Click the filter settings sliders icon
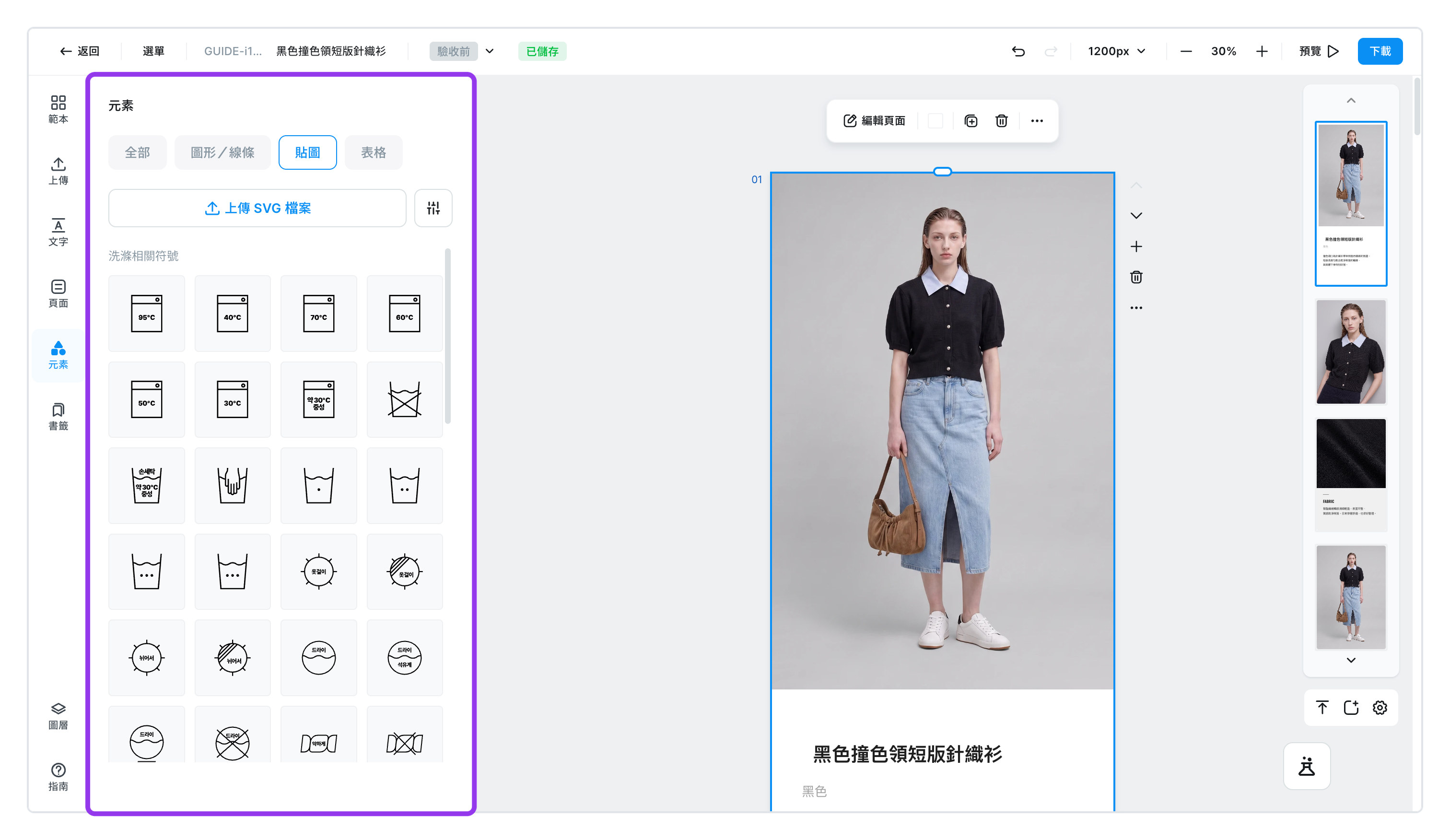 click(x=433, y=208)
